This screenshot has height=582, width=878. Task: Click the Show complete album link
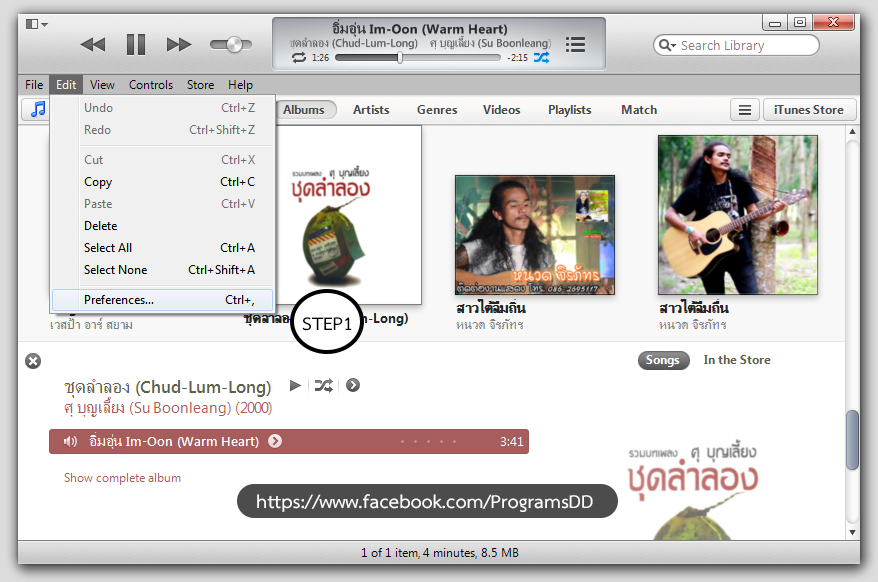[122, 478]
